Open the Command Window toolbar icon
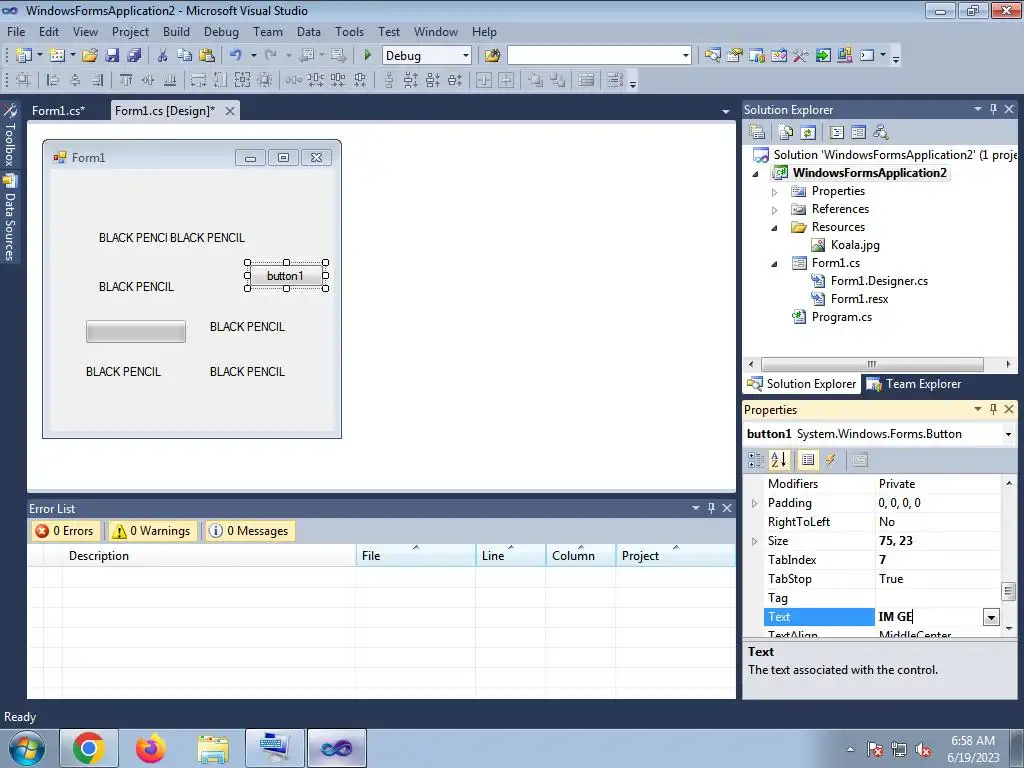Viewport: 1024px width, 768px height. (x=867, y=56)
